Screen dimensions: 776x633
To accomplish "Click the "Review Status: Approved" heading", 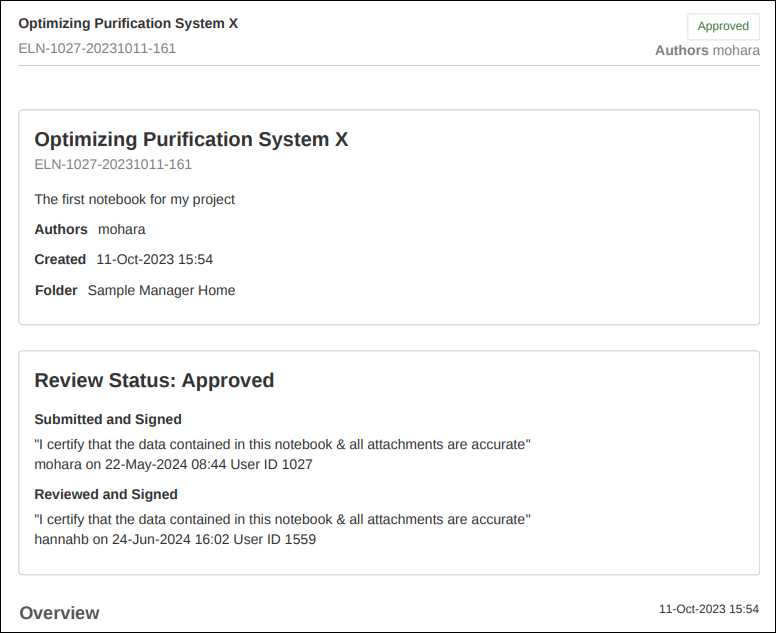I will (x=154, y=380).
